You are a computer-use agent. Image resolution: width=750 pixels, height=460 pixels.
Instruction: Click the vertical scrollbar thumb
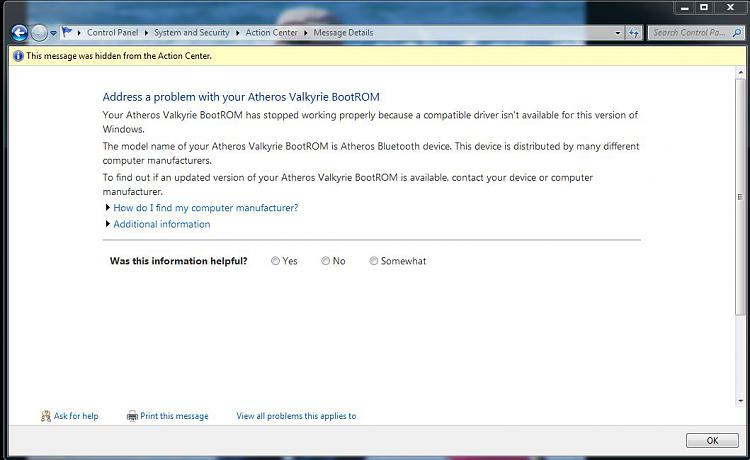740,197
